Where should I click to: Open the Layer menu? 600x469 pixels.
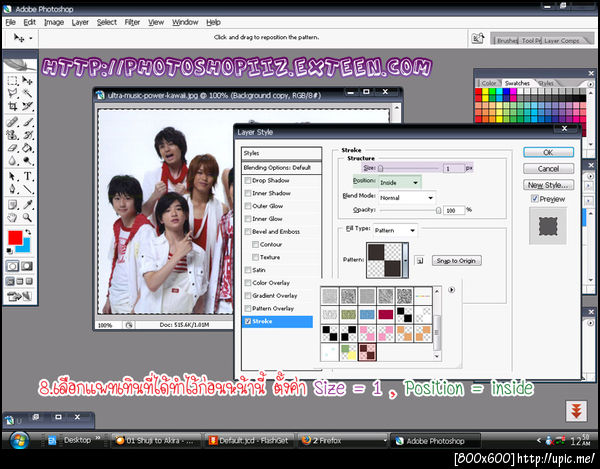point(80,22)
